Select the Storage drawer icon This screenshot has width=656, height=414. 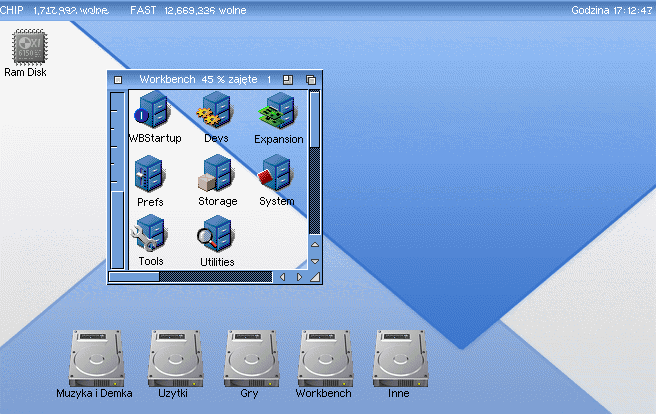click(x=216, y=173)
